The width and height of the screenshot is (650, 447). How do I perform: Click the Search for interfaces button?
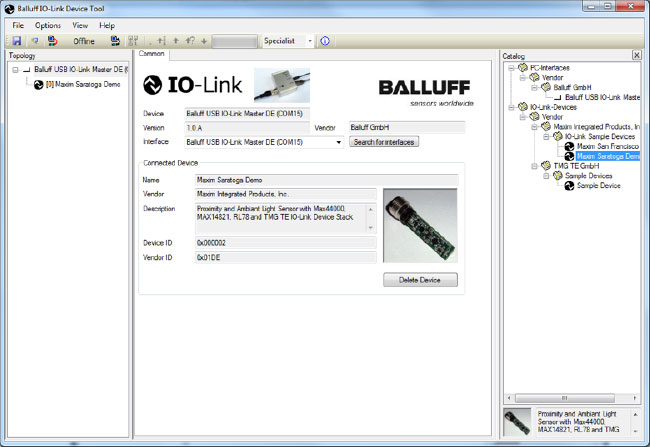[x=384, y=142]
